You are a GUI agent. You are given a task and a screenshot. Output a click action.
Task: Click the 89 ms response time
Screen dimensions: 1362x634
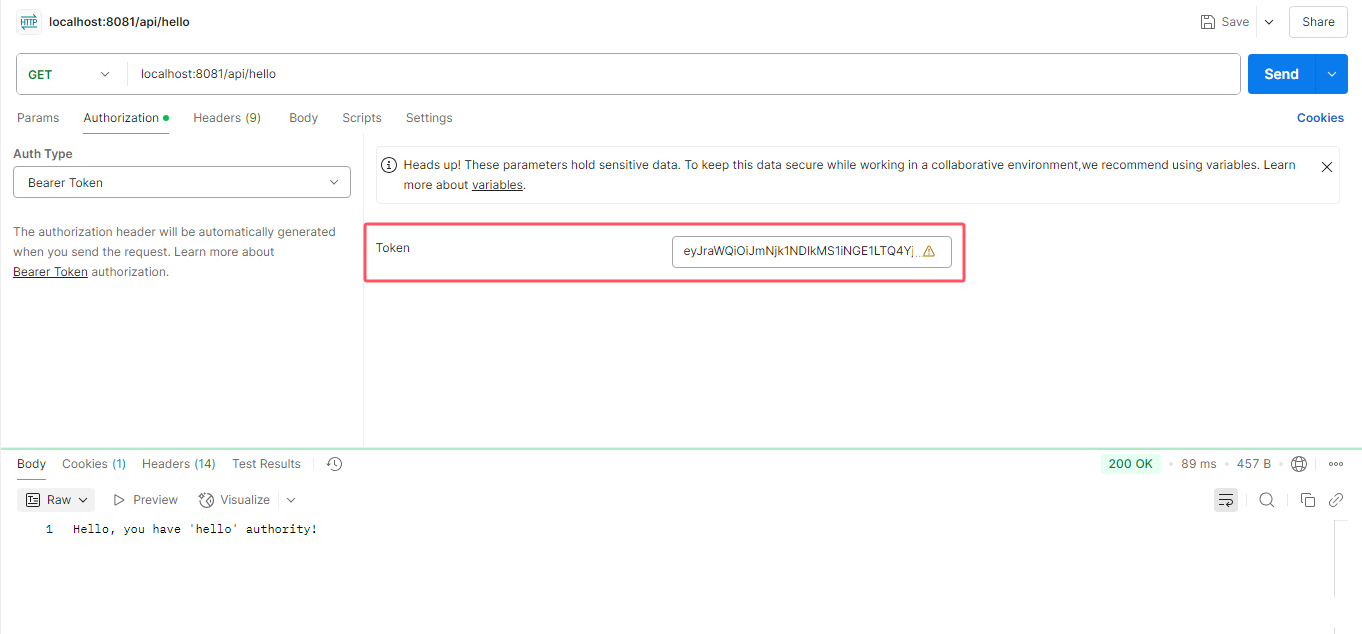(1199, 464)
